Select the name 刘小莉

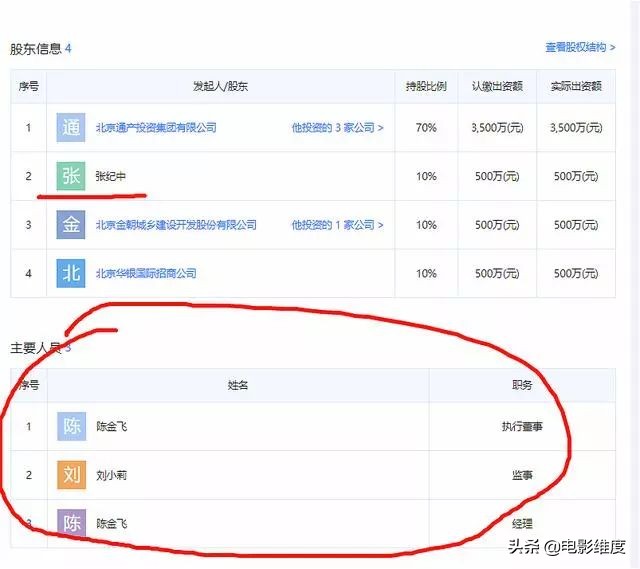(111, 475)
